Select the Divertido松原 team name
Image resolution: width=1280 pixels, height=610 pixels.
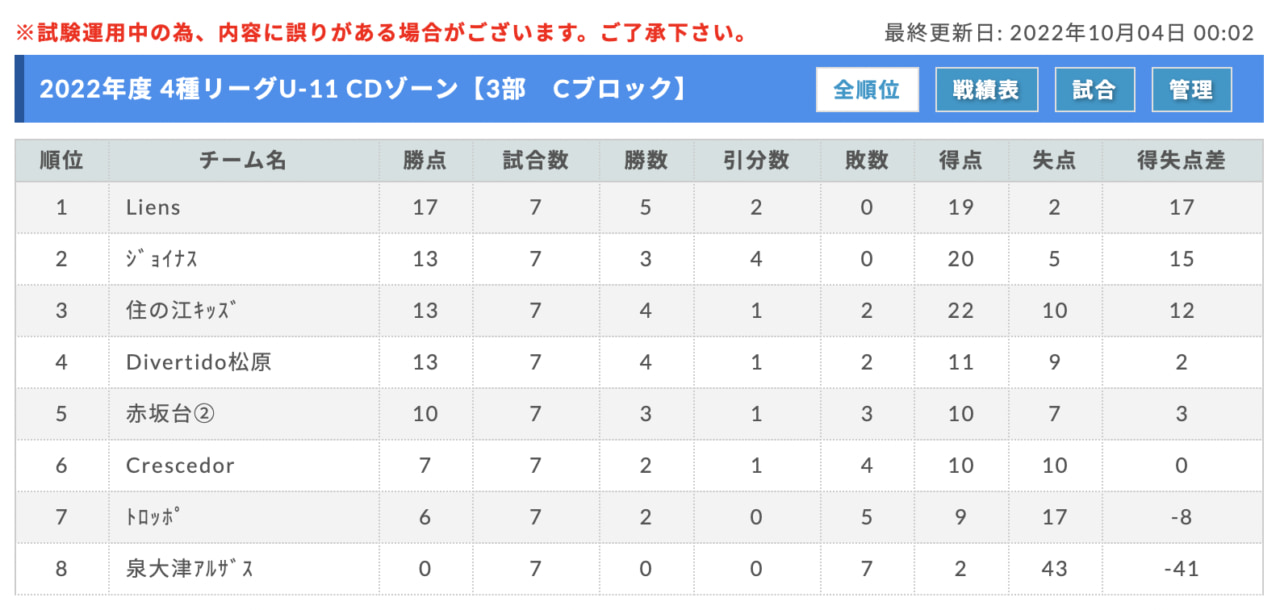point(198,362)
